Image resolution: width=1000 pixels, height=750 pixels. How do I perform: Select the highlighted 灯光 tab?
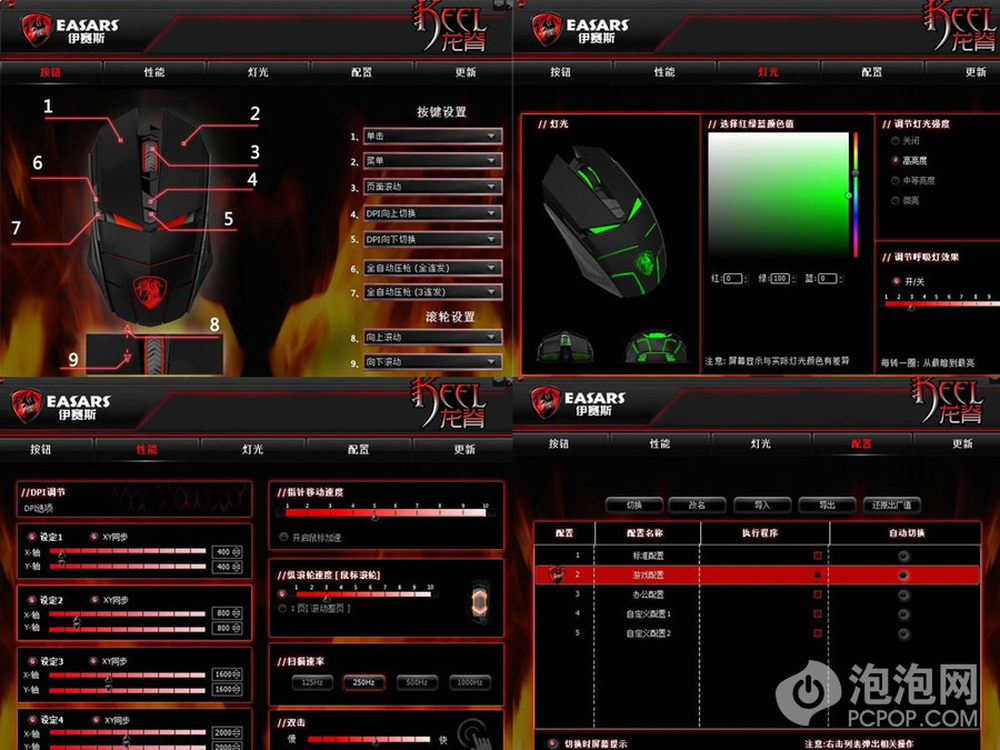(768, 72)
